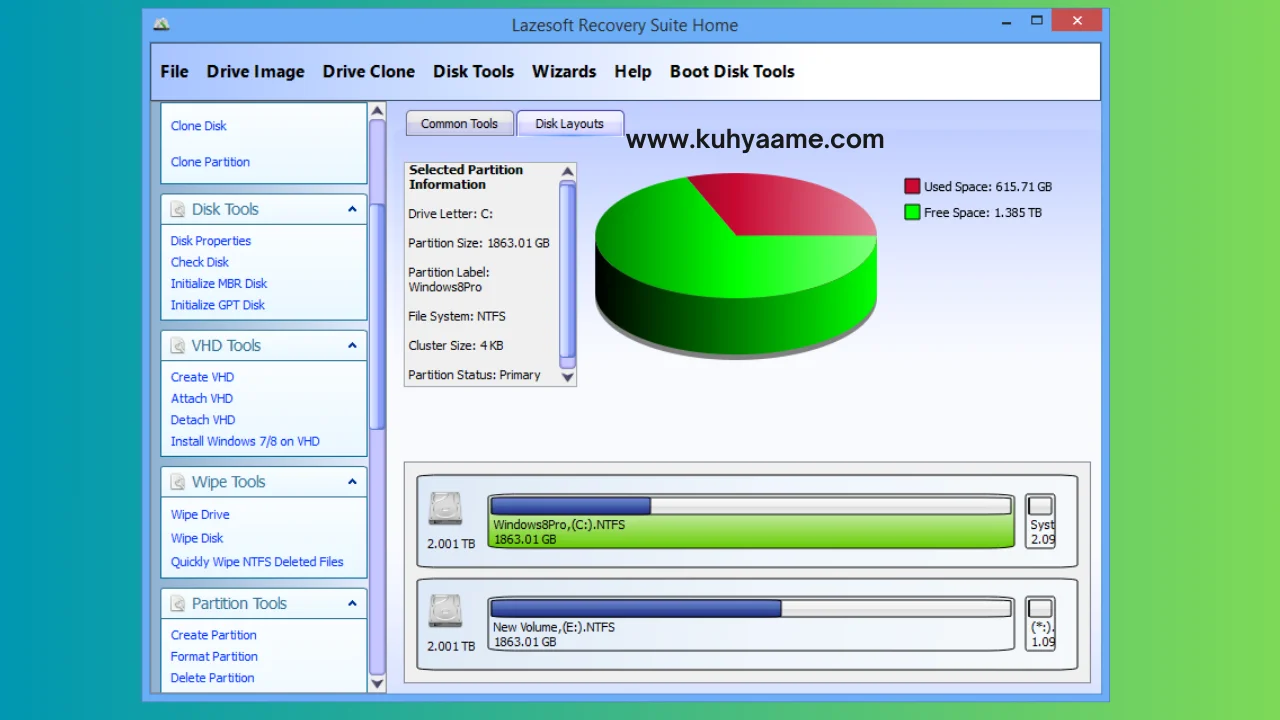This screenshot has width=1280, height=720.
Task: Click Detach VHD
Action: (x=202, y=420)
